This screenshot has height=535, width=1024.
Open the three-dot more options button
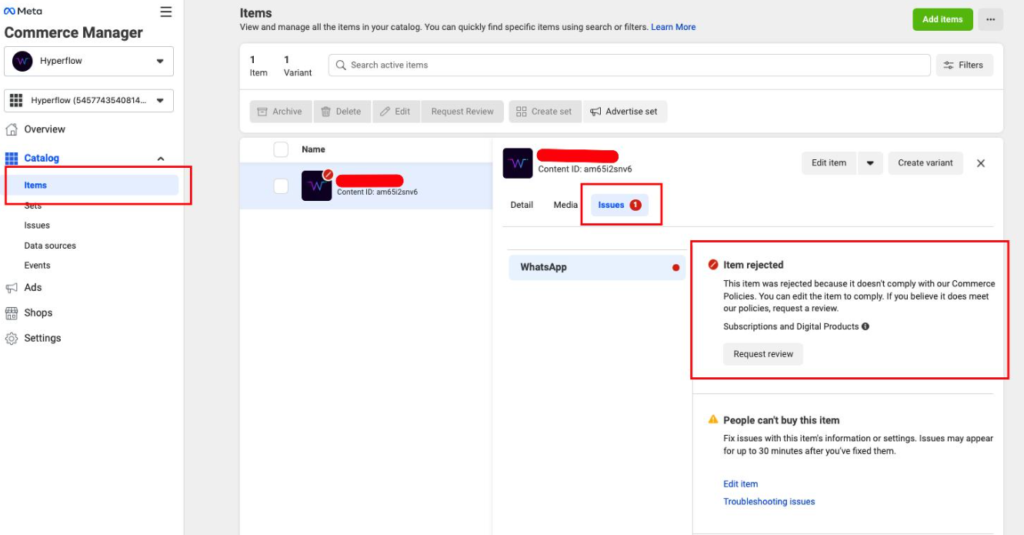[x=990, y=20]
